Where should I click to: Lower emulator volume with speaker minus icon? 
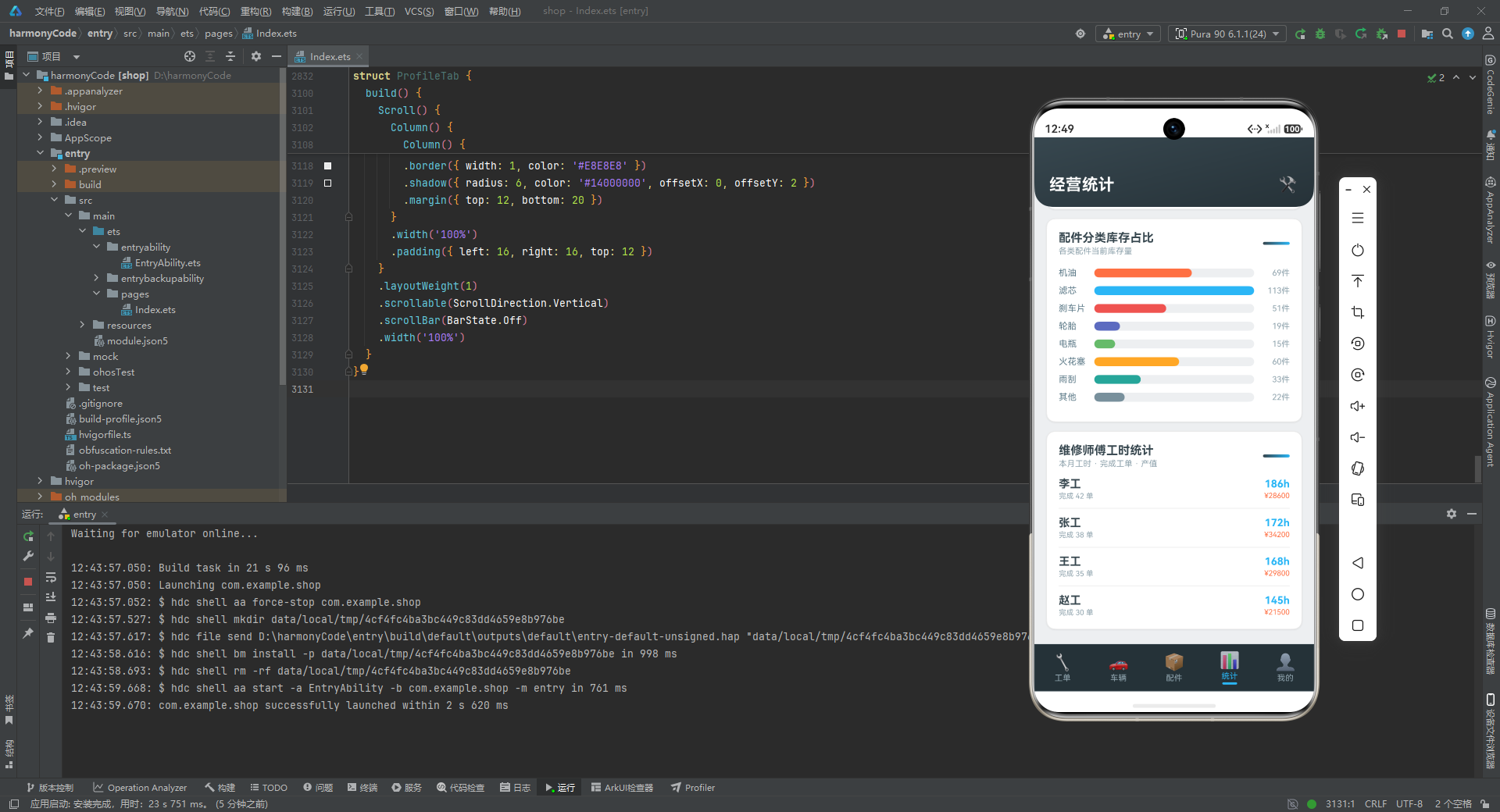pos(1358,437)
